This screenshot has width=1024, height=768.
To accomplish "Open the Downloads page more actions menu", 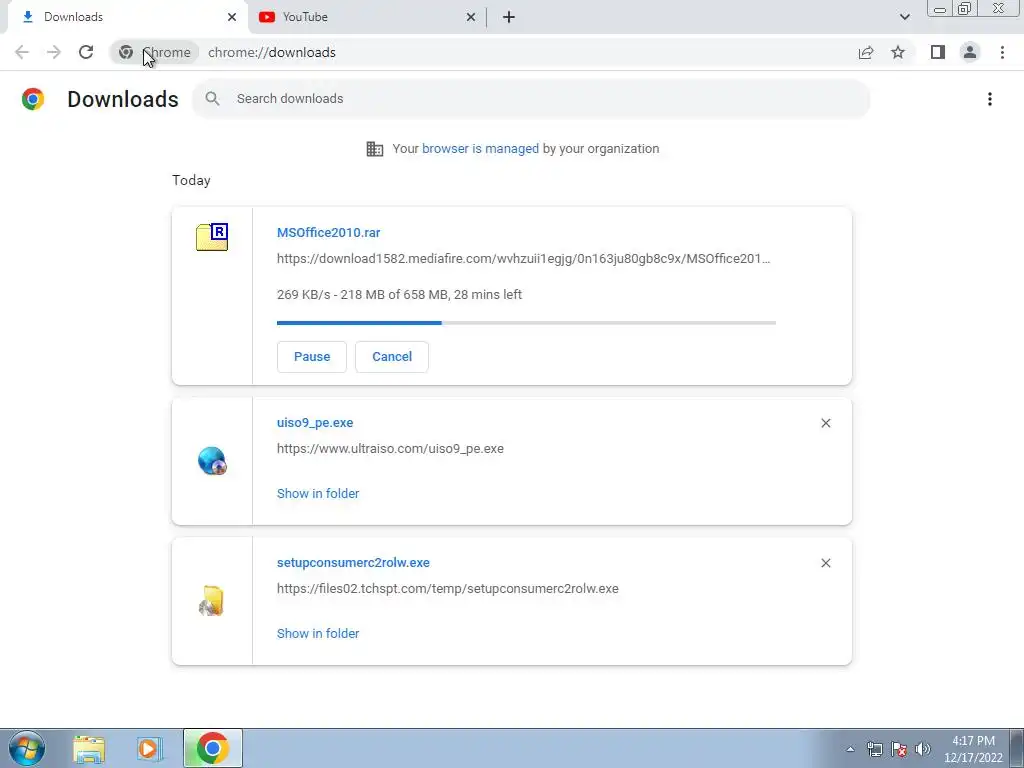I will point(990,99).
